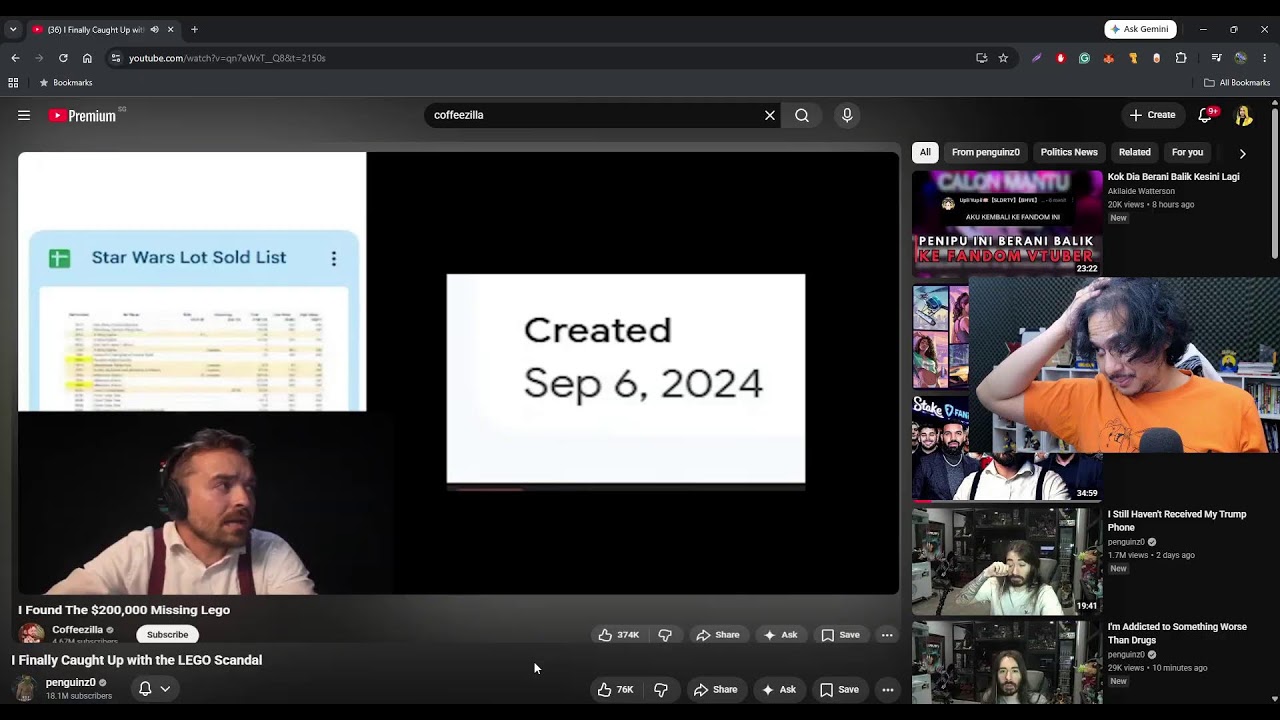Like the video with 76K likes
Screen dimensions: 1280x720
pyautogui.click(x=615, y=689)
